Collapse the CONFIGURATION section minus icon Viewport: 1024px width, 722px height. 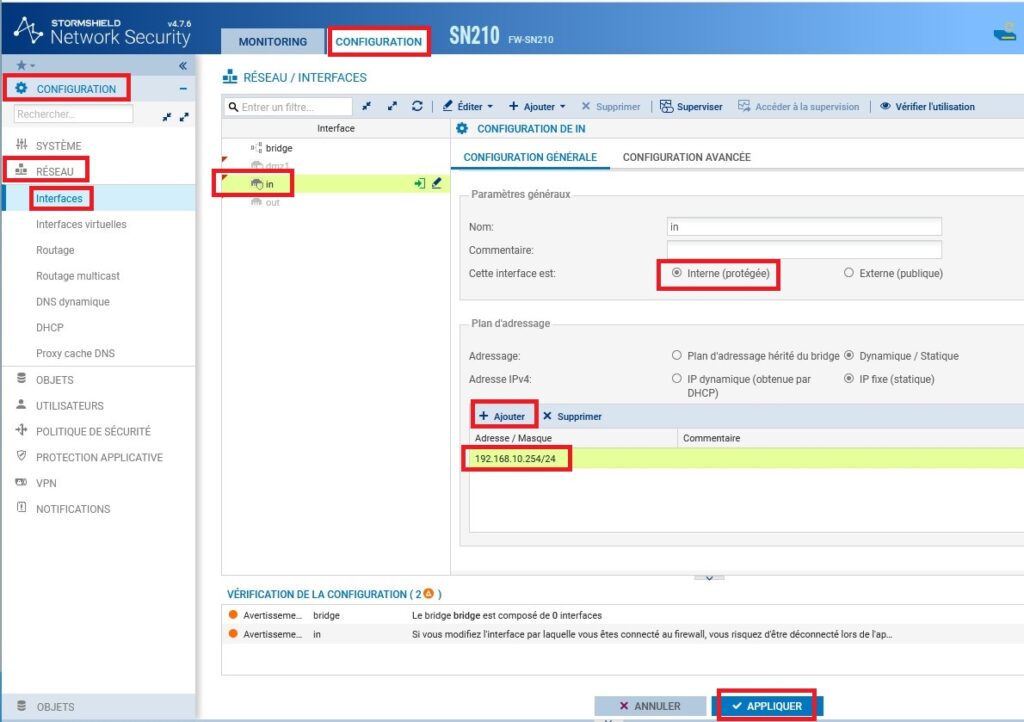point(183,88)
